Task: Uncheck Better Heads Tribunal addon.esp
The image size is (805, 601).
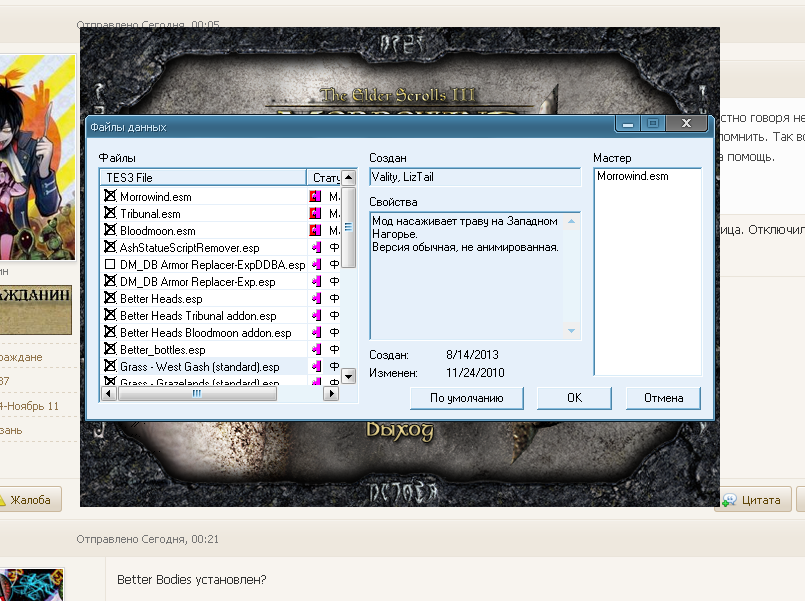Action: point(110,315)
